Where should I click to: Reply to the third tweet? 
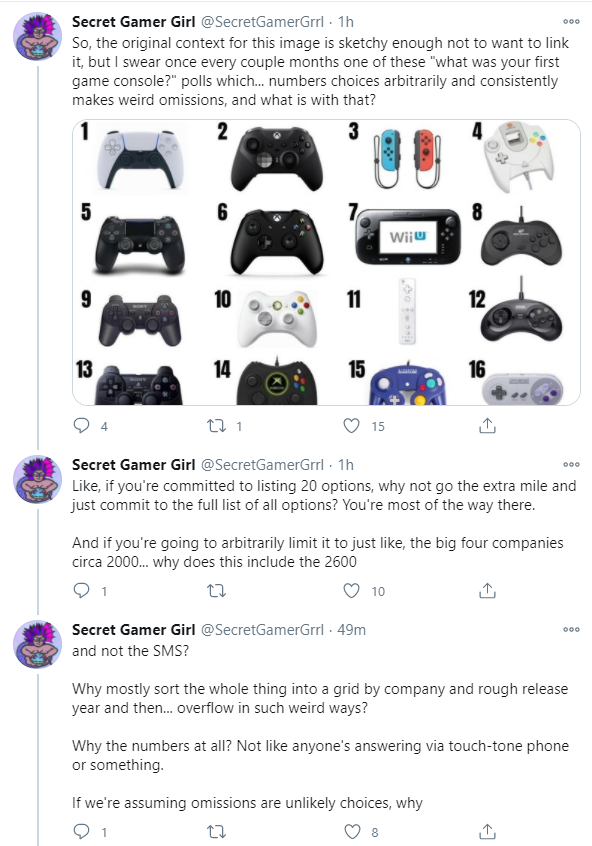[82, 831]
